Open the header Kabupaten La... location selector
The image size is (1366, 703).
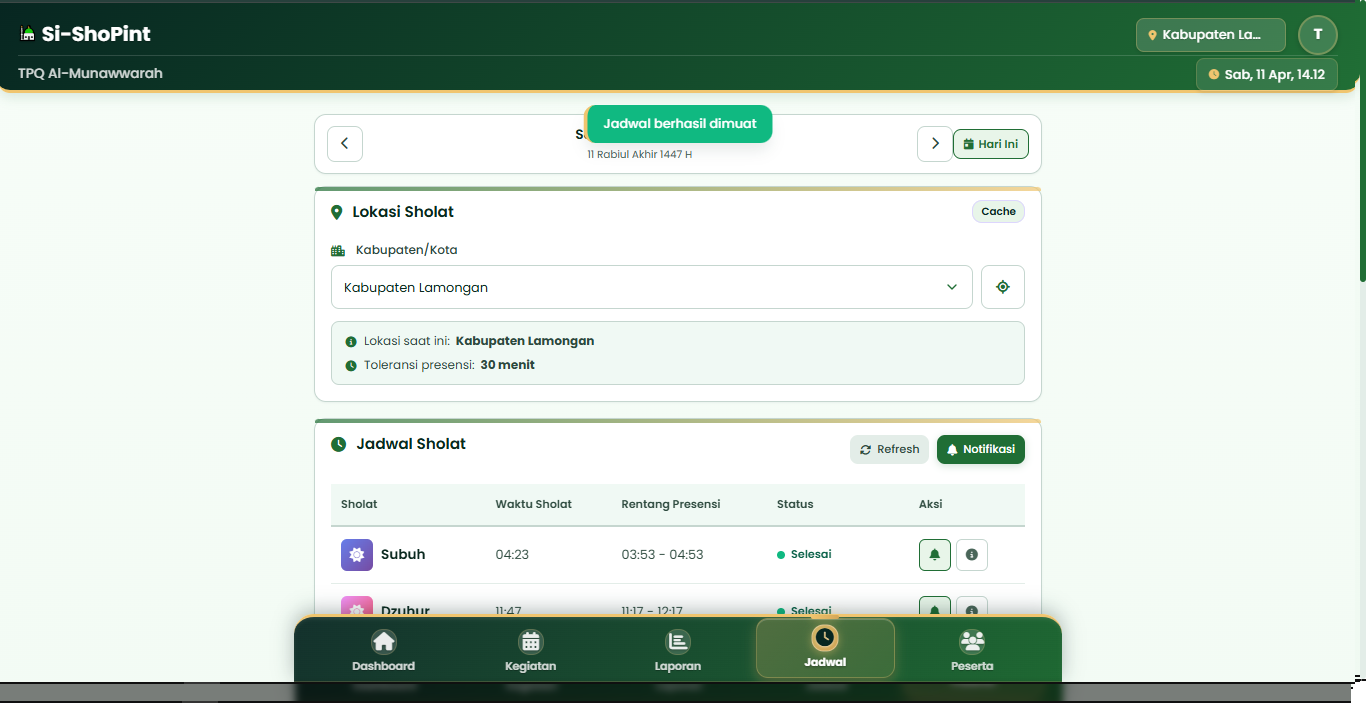click(1210, 35)
